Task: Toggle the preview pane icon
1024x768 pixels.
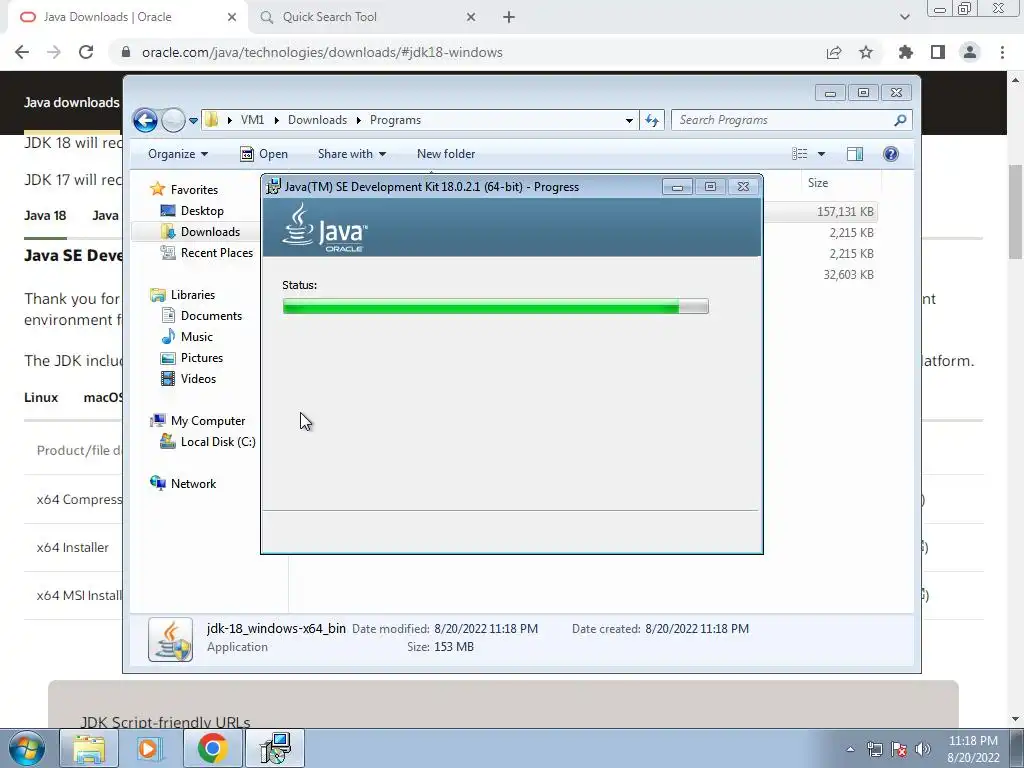Action: click(x=855, y=154)
